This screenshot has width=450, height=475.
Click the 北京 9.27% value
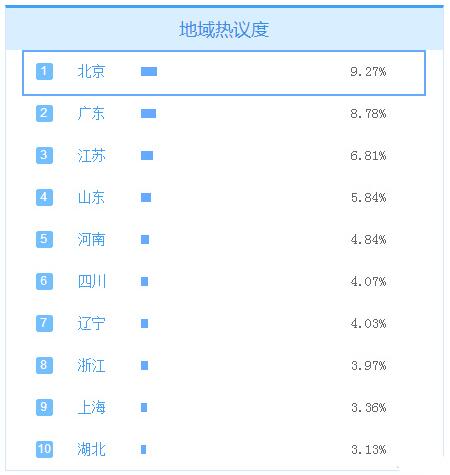point(368,71)
